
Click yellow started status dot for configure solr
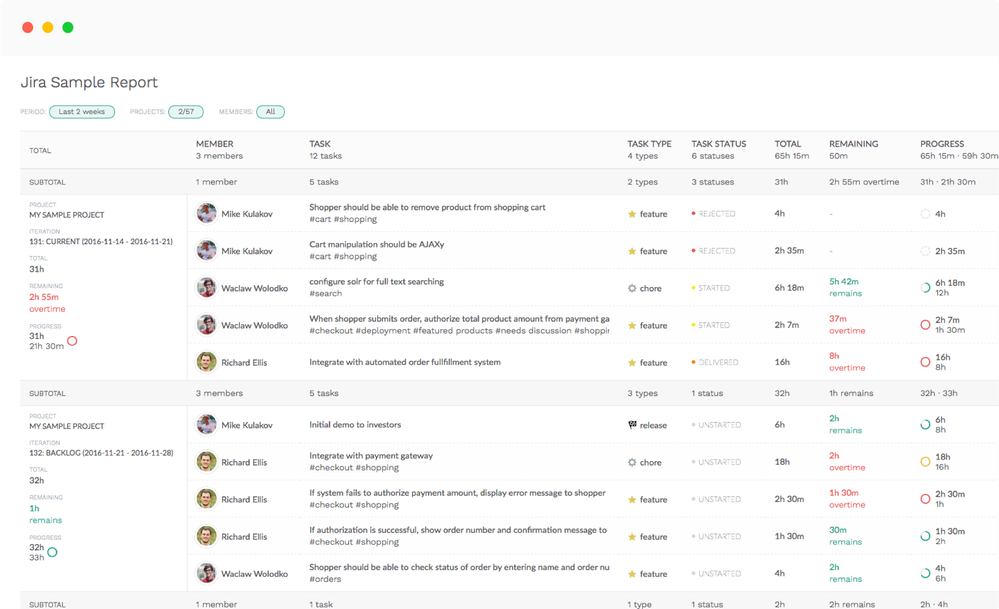click(693, 288)
